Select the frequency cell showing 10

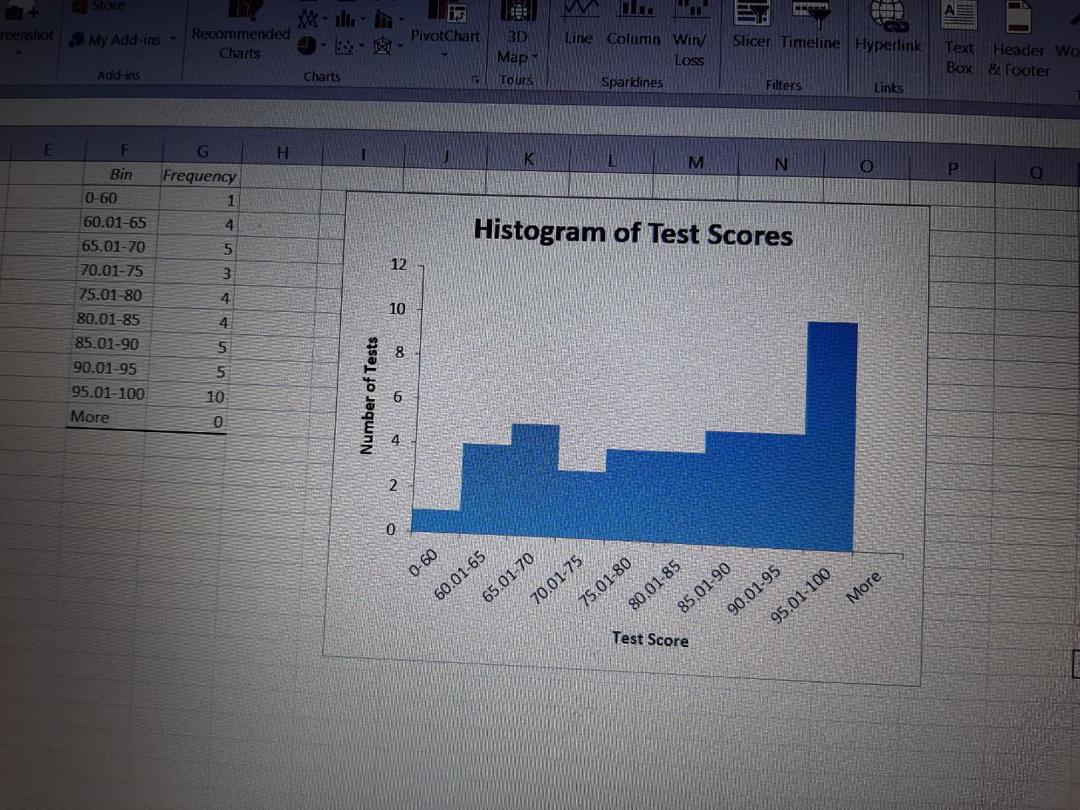(188, 397)
